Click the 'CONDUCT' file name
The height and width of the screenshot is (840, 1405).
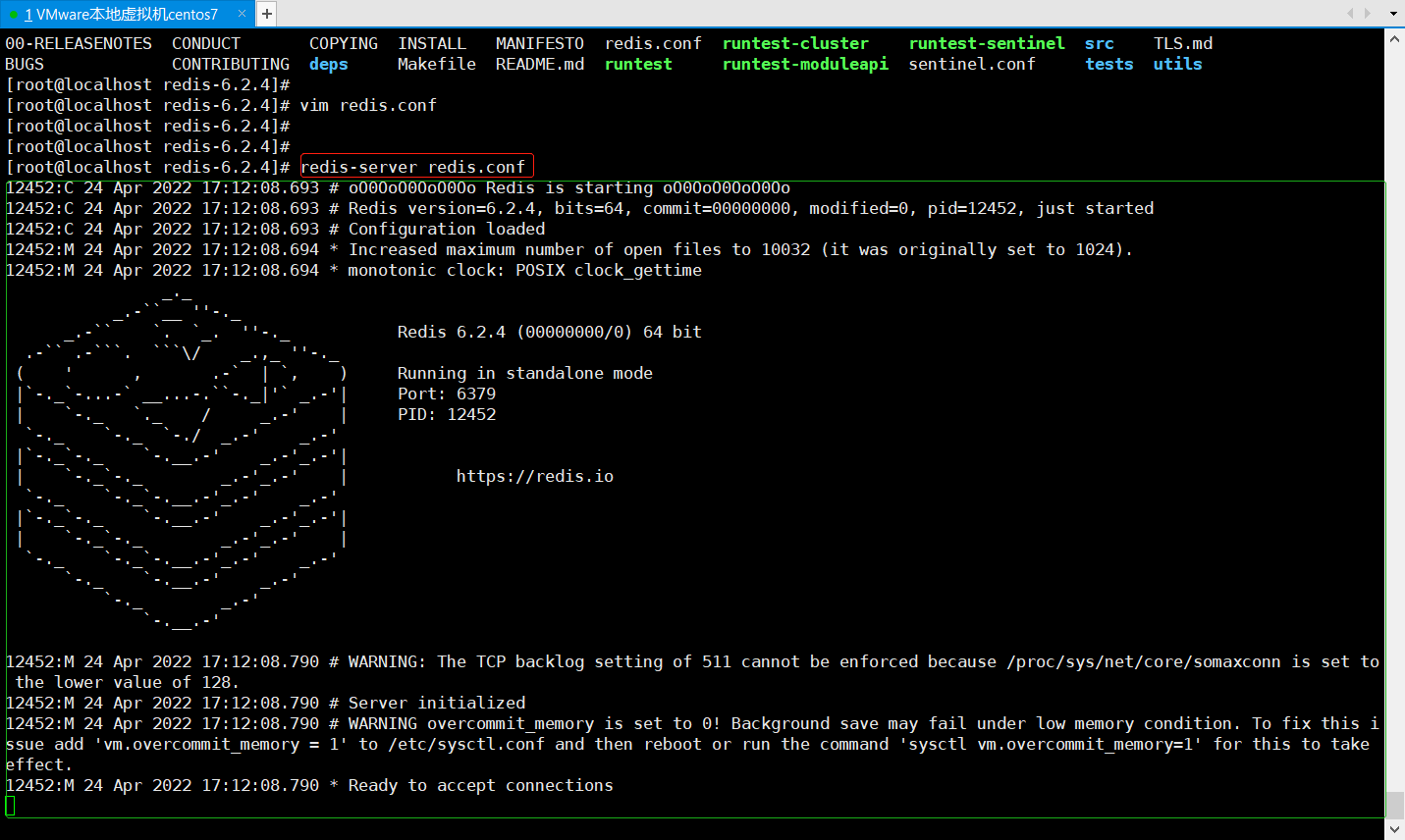(206, 43)
